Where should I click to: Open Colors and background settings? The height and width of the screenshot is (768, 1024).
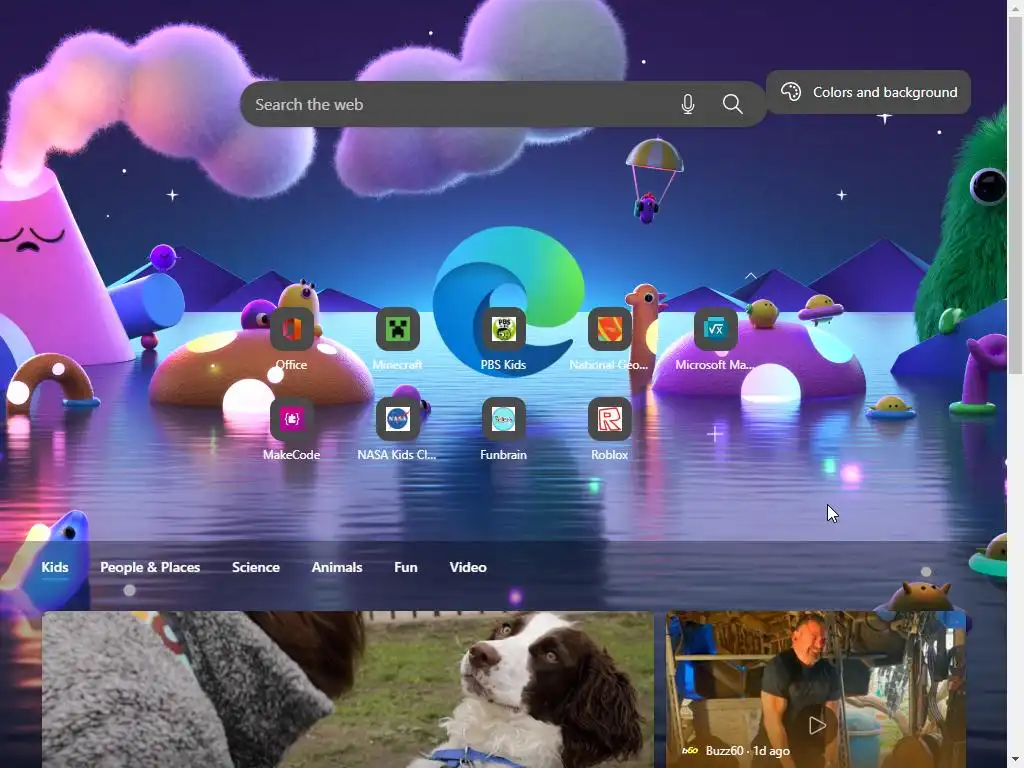click(868, 92)
